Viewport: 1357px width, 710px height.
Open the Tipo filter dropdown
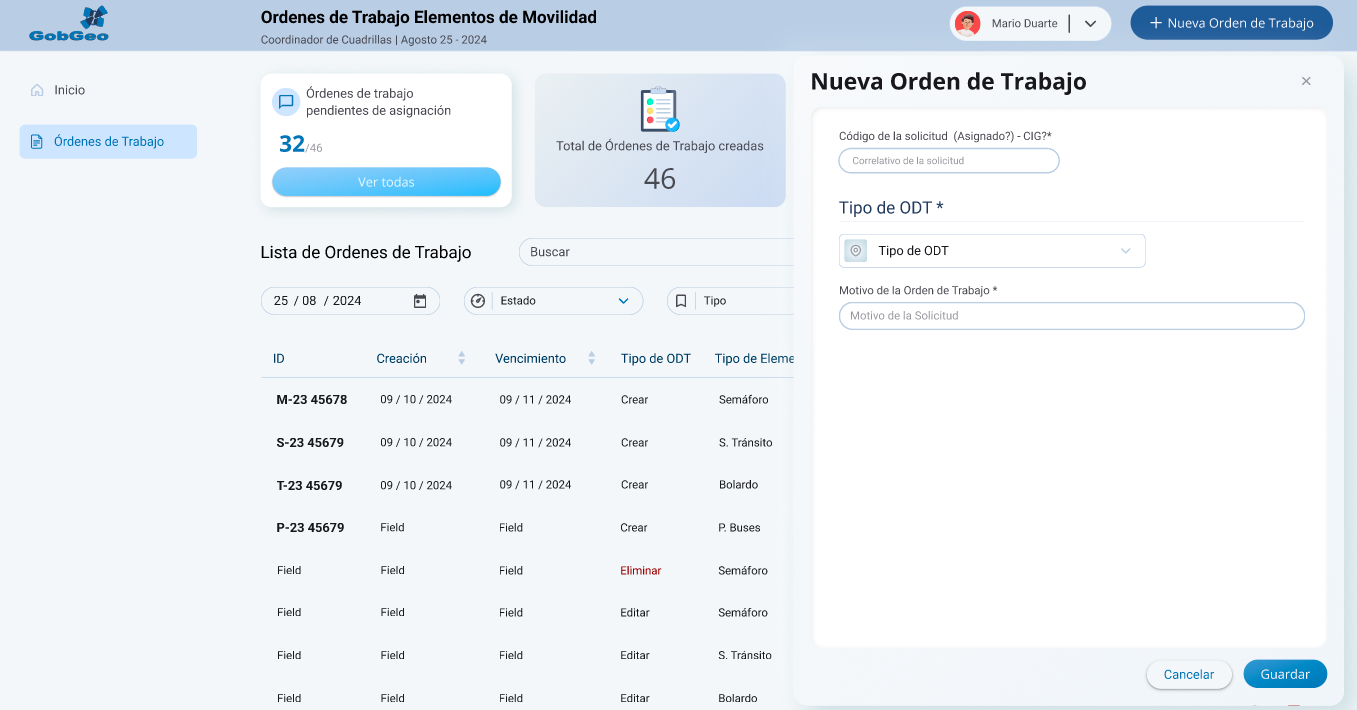click(730, 301)
